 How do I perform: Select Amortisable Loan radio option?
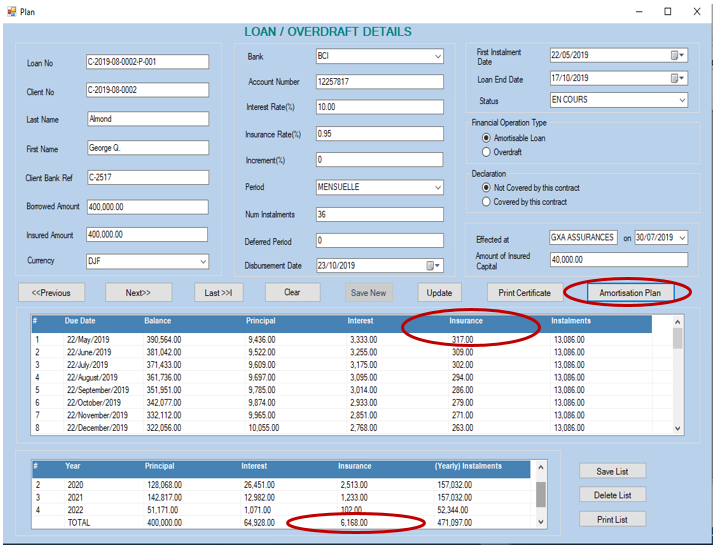coord(487,138)
